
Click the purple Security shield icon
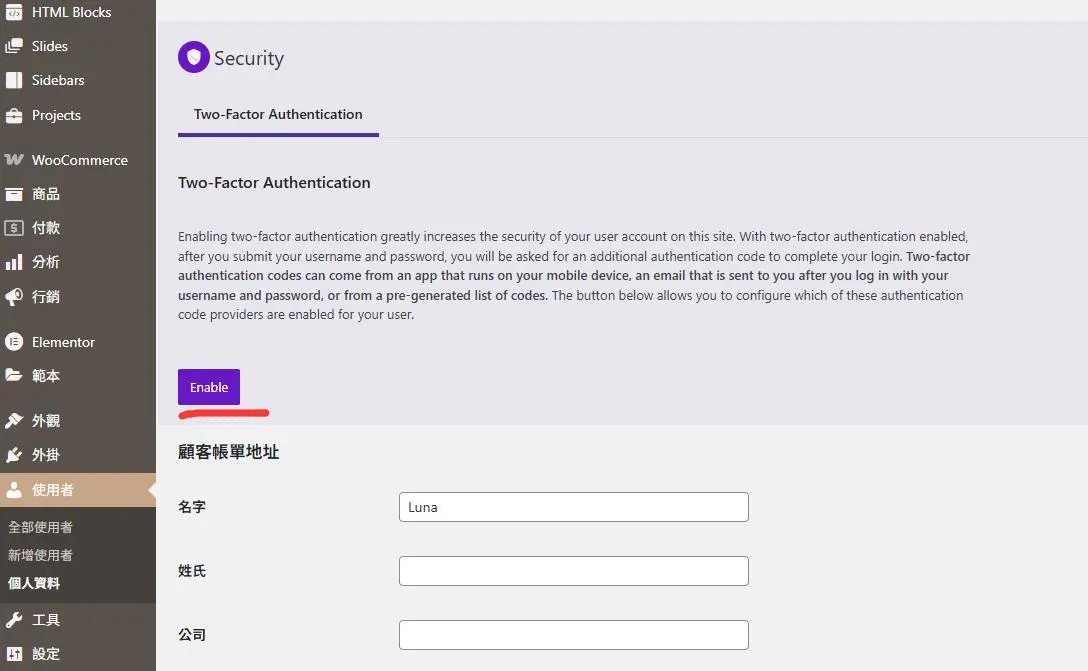tap(194, 58)
